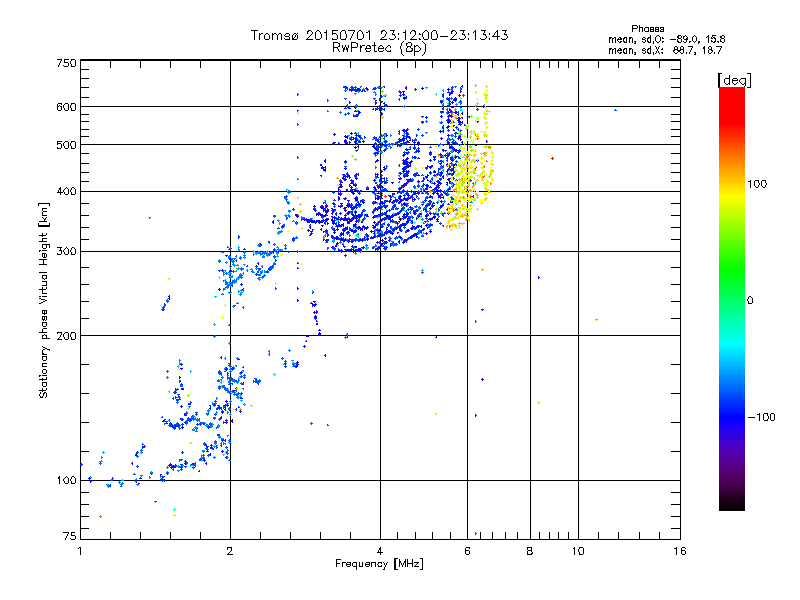Click the x-axis tick label '1'
This screenshot has width=800, height=600.
pos(80,551)
